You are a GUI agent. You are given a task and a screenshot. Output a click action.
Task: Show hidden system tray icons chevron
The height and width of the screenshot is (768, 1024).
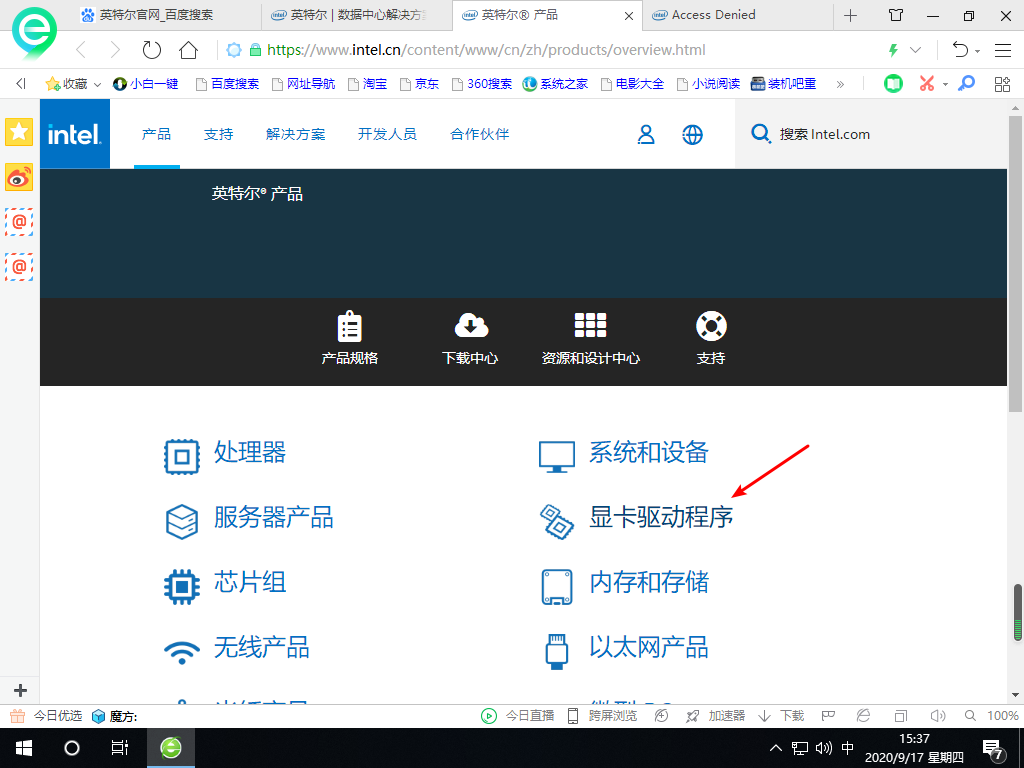point(775,748)
